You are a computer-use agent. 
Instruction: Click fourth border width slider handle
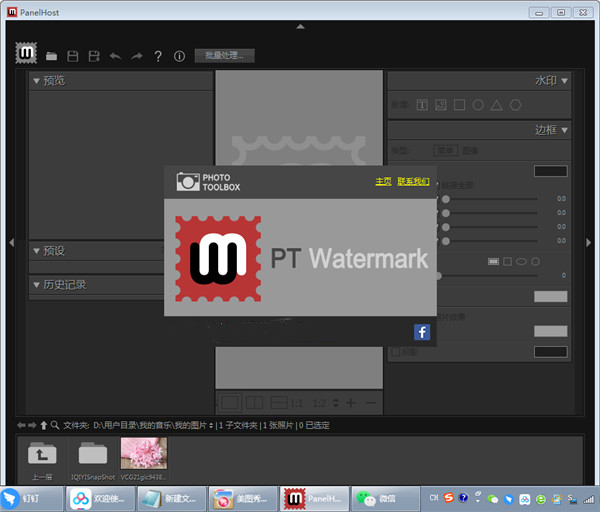pyautogui.click(x=446, y=241)
